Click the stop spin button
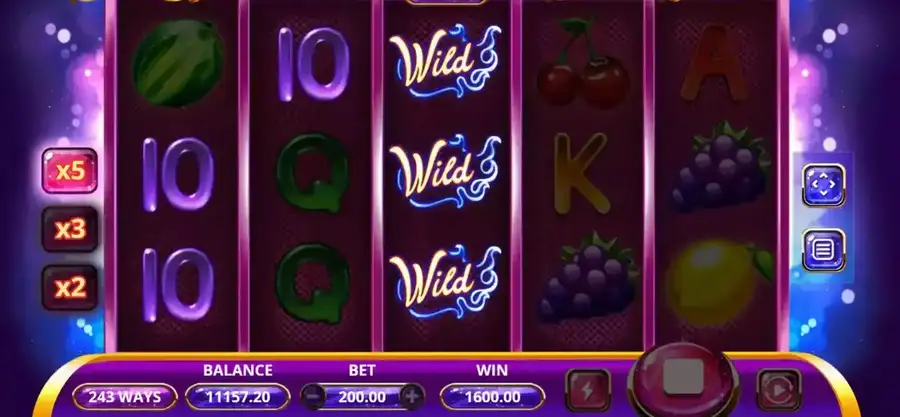The image size is (900, 417). click(683, 378)
